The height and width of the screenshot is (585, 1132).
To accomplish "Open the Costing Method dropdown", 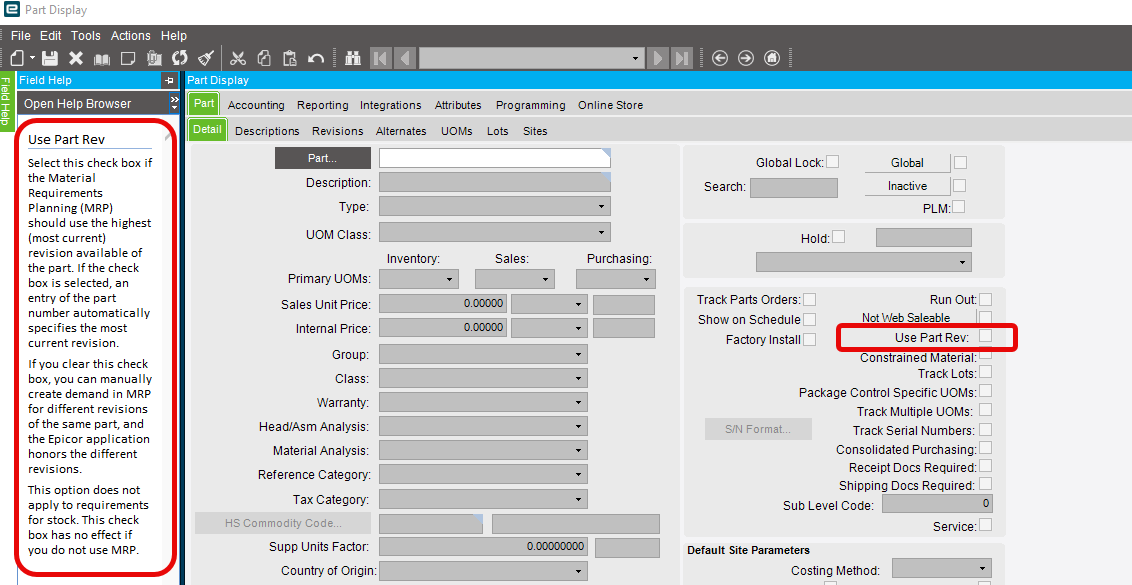I will click(941, 568).
